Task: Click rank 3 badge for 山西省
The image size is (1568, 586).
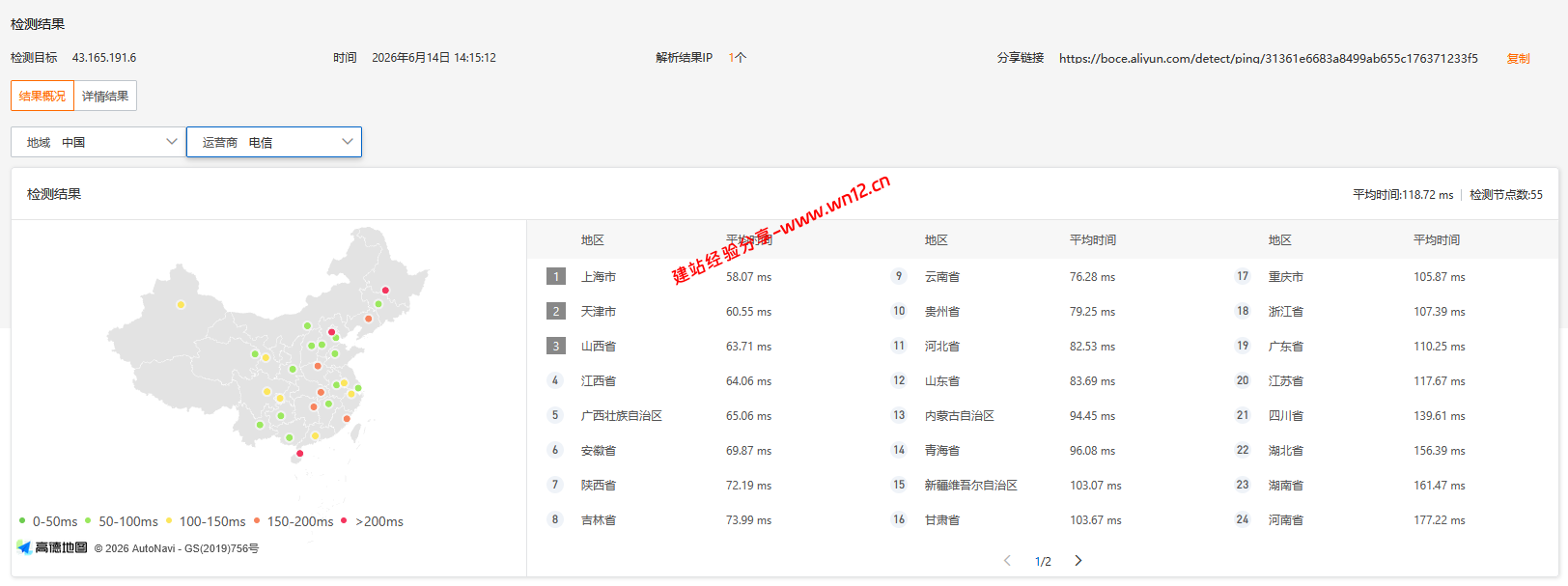Action: tap(556, 346)
